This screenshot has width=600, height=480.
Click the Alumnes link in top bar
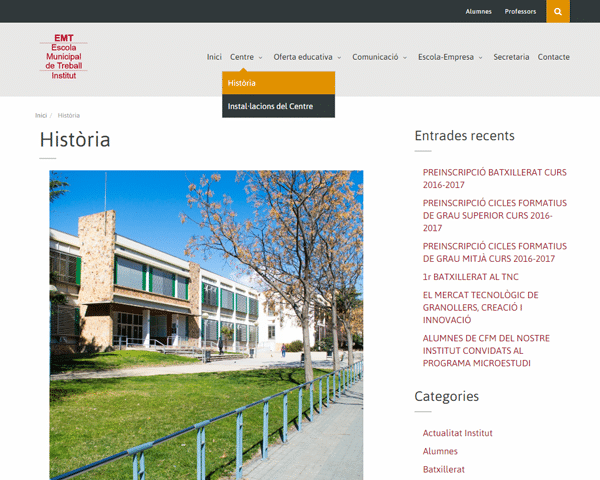(x=479, y=12)
